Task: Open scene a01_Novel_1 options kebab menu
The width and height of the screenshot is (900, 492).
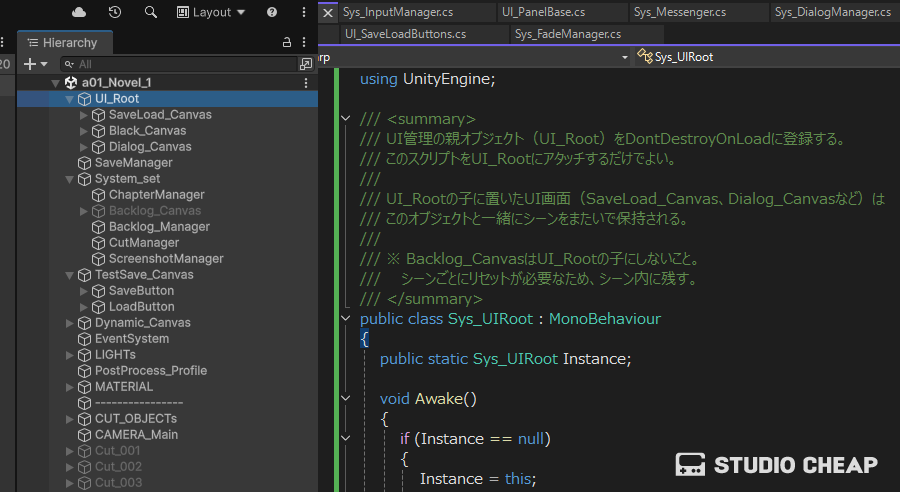Action: pyautogui.click(x=306, y=83)
